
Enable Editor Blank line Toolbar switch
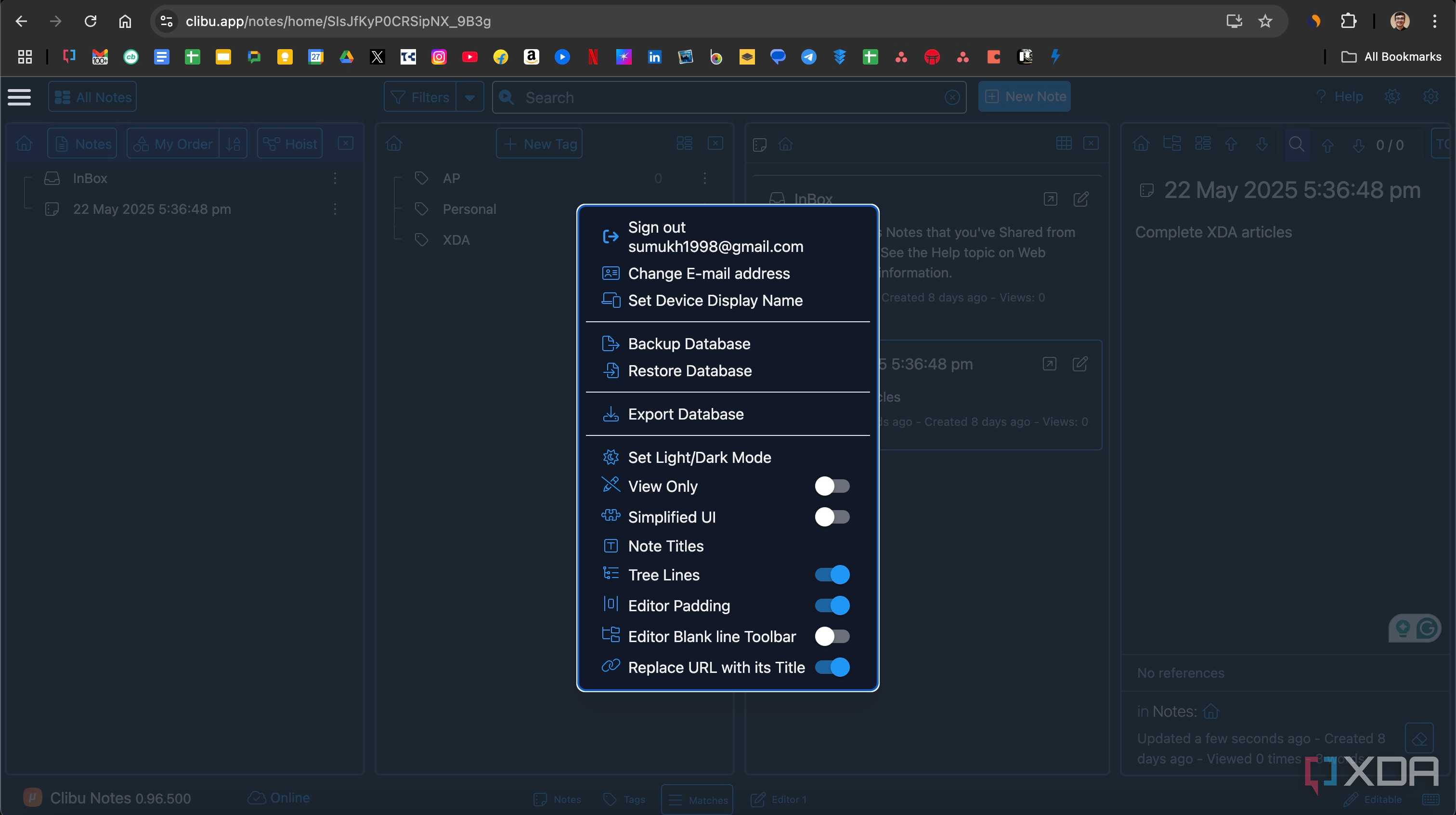click(x=832, y=636)
